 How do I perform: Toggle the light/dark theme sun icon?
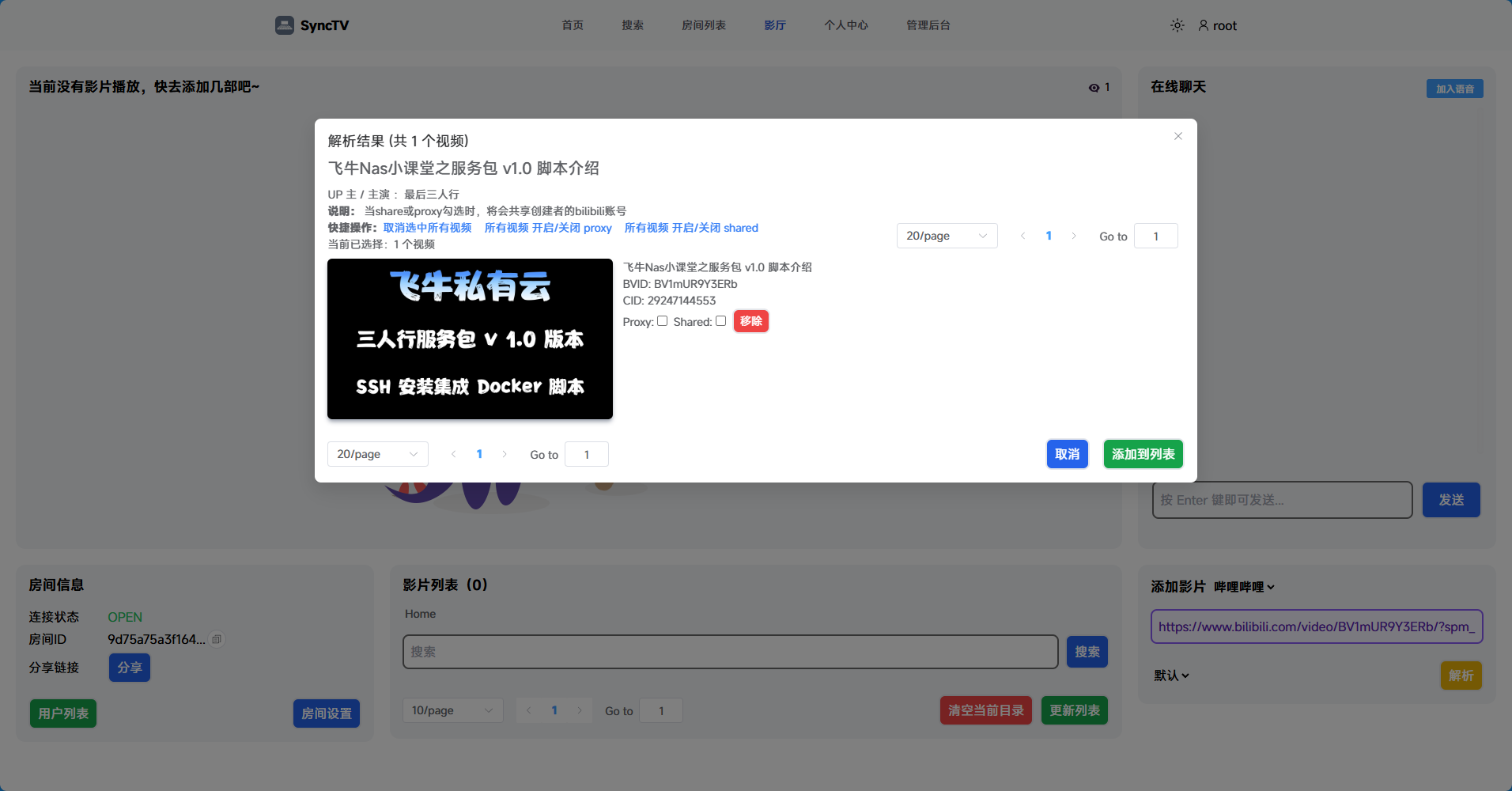1177,25
